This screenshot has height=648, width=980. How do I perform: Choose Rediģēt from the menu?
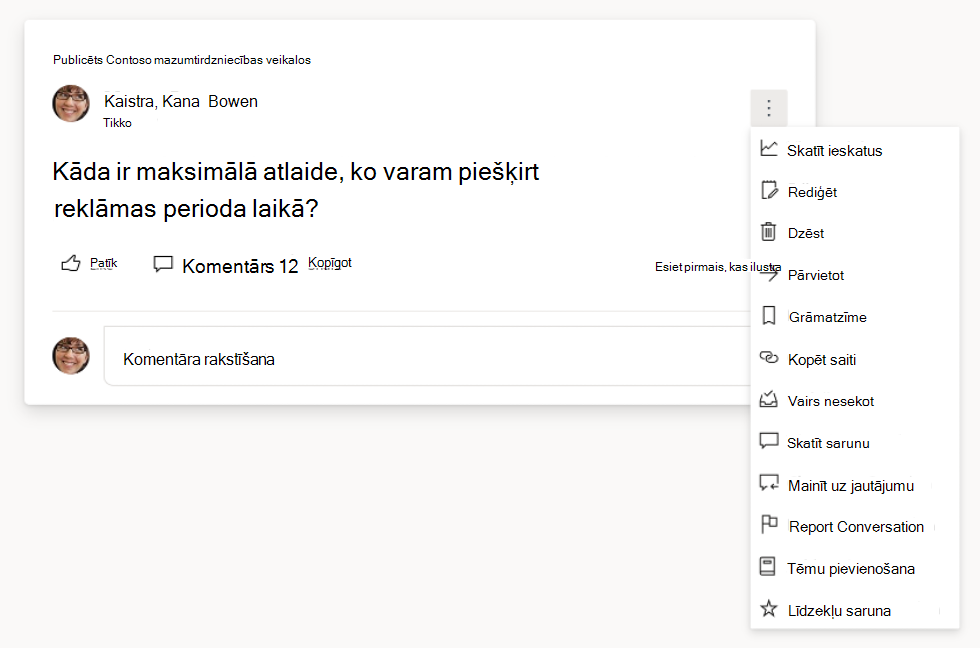[x=854, y=192]
